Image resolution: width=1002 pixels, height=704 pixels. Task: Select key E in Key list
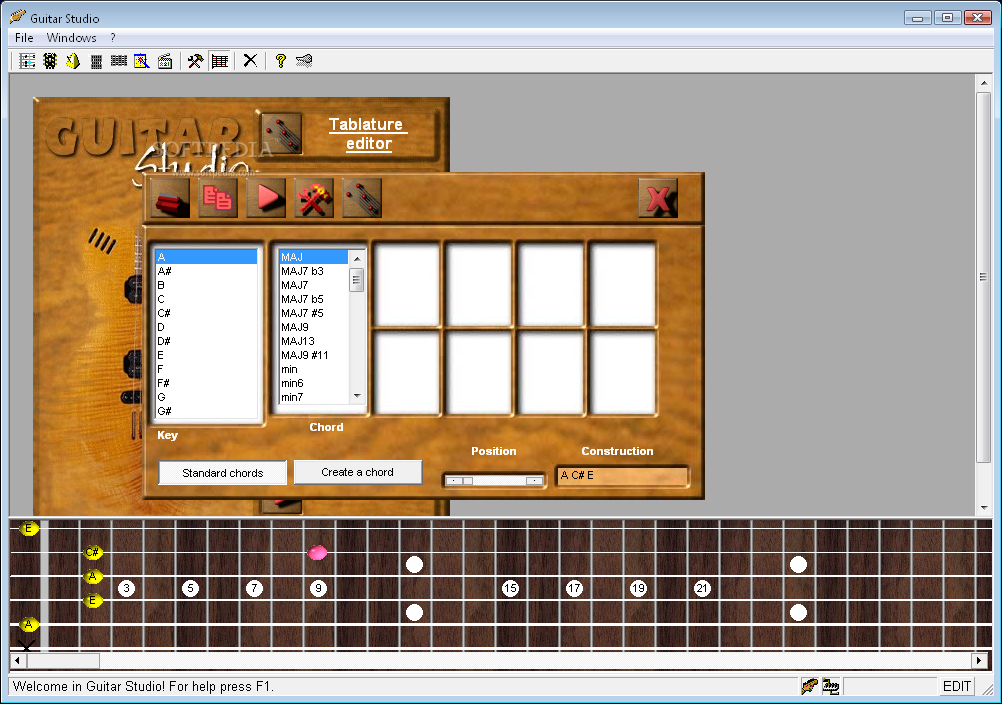point(206,355)
